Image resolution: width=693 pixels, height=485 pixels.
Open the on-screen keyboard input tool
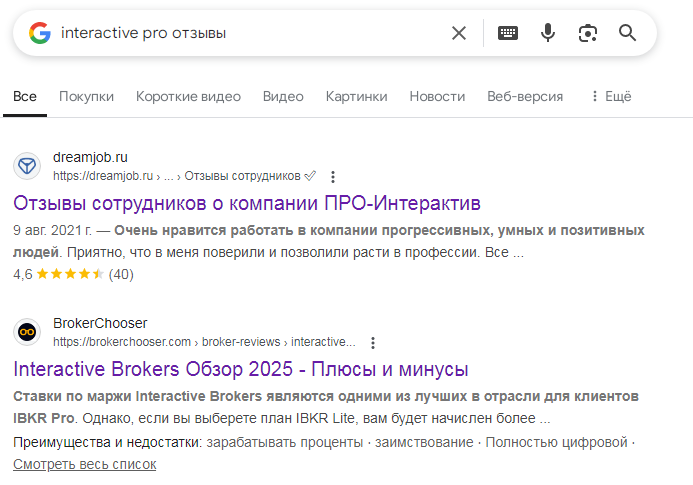pyautogui.click(x=508, y=33)
